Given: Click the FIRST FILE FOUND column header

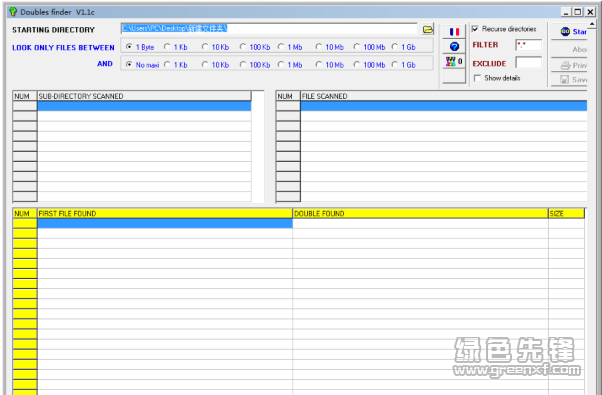Looking at the screenshot, I should pyautogui.click(x=165, y=214).
